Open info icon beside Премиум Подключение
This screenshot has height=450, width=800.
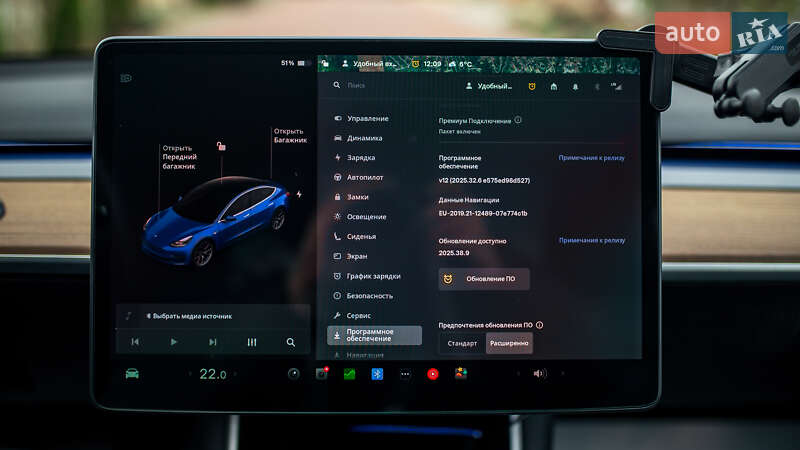pyautogui.click(x=518, y=120)
